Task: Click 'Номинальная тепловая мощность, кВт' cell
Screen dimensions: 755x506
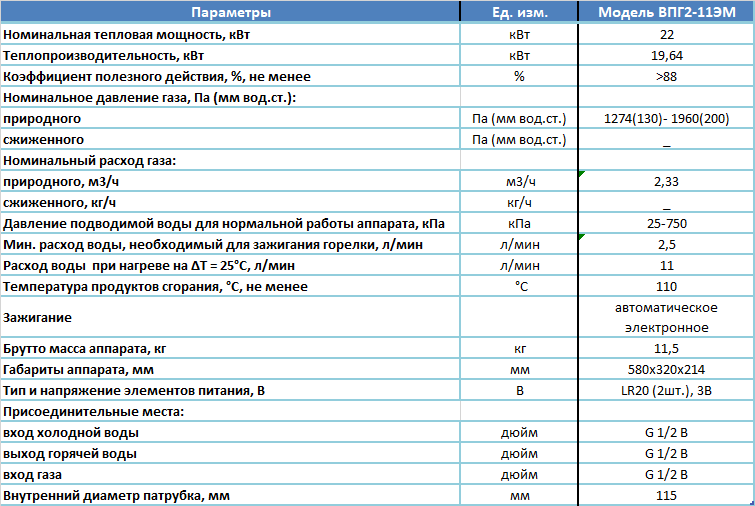Action: click(x=230, y=35)
